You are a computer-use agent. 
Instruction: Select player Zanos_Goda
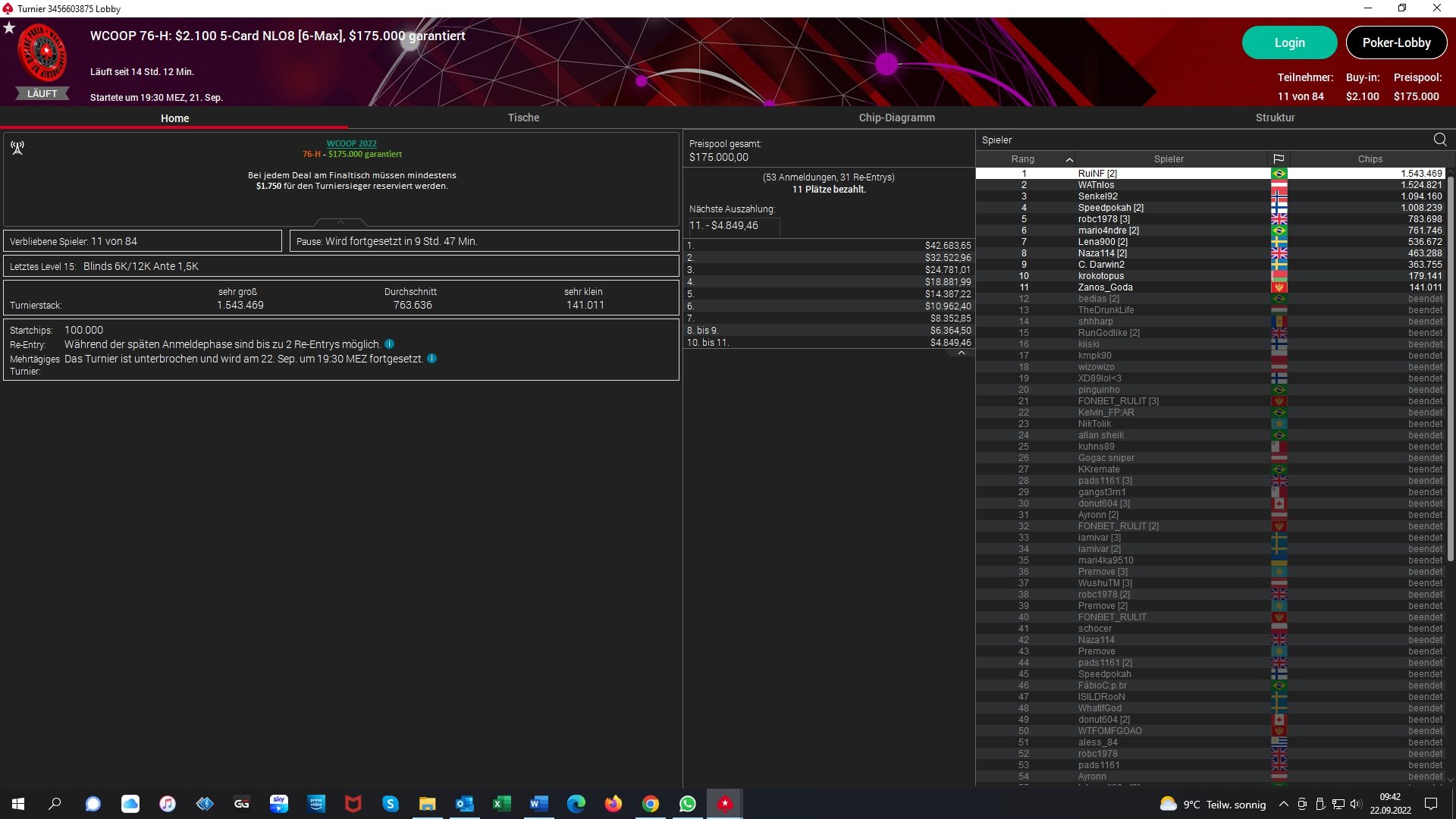(1210, 287)
